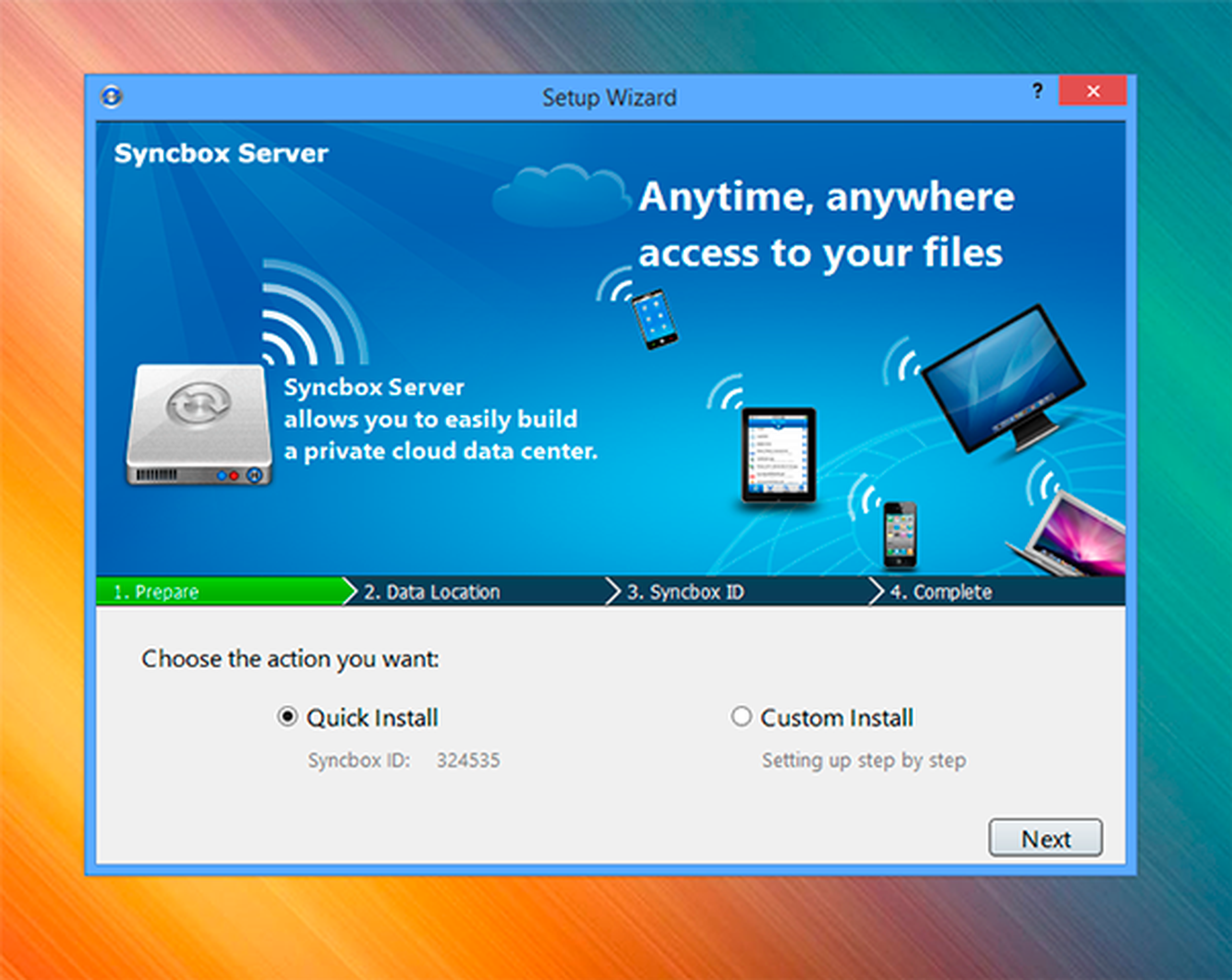Click the iPad tablet illustration
1232x980 pixels.
pos(779,455)
